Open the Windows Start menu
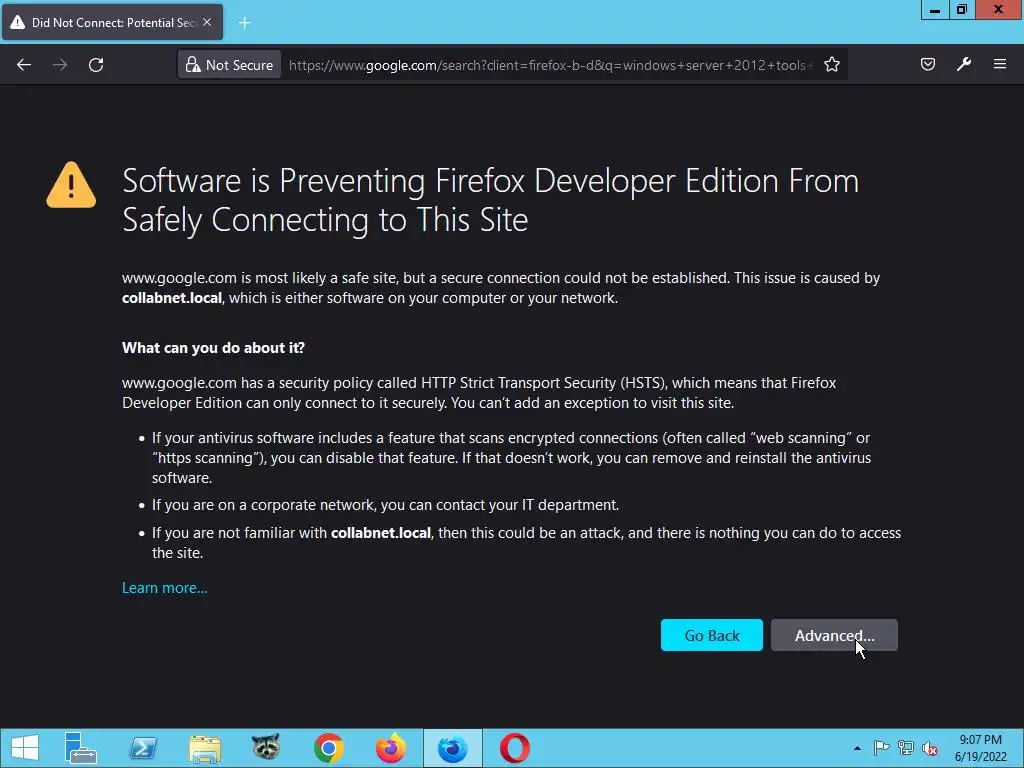Screen dimensions: 1024x768 [x=25, y=748]
